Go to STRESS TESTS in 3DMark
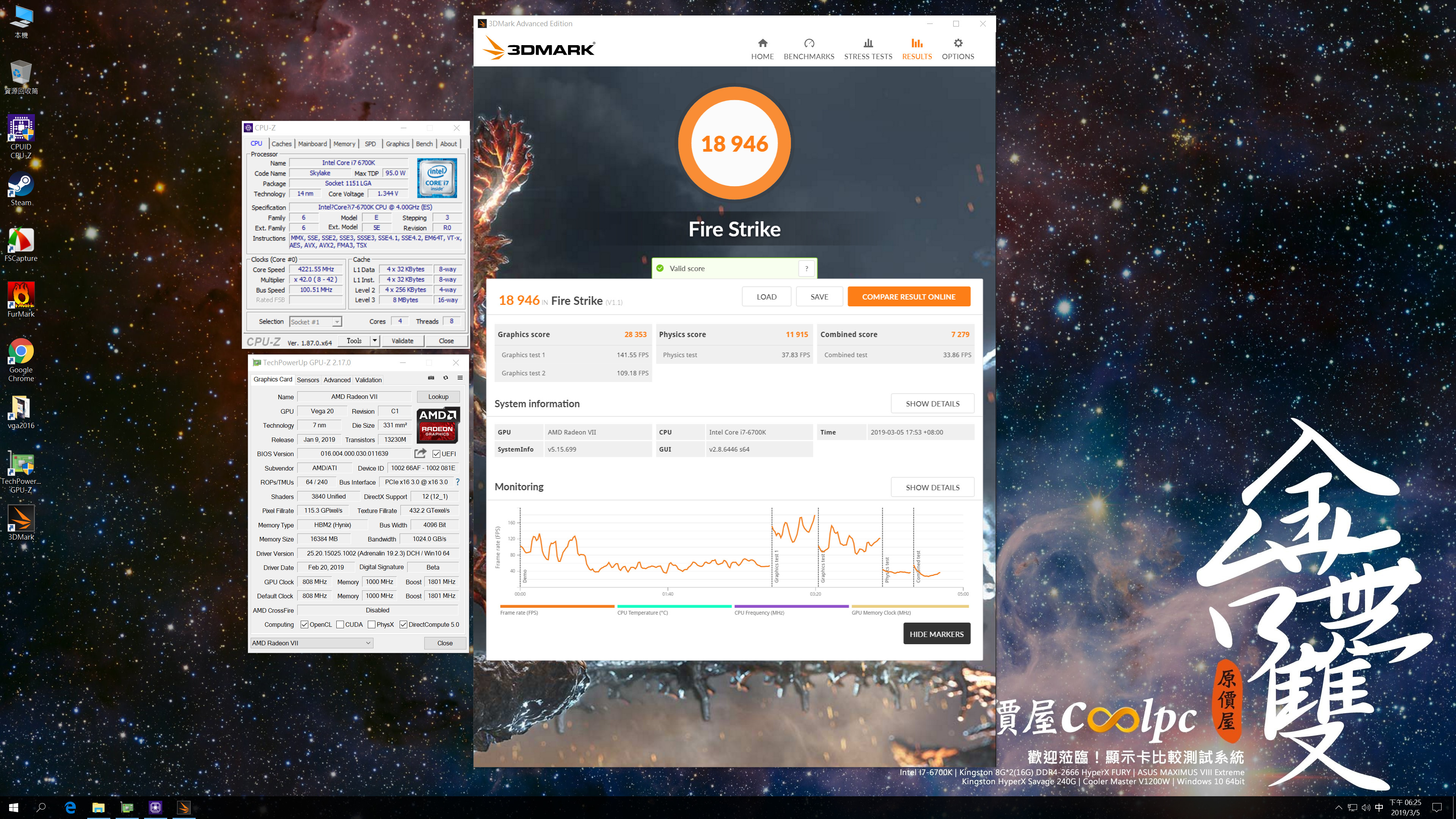Screen dimensions: 1456x819 (x=868, y=49)
